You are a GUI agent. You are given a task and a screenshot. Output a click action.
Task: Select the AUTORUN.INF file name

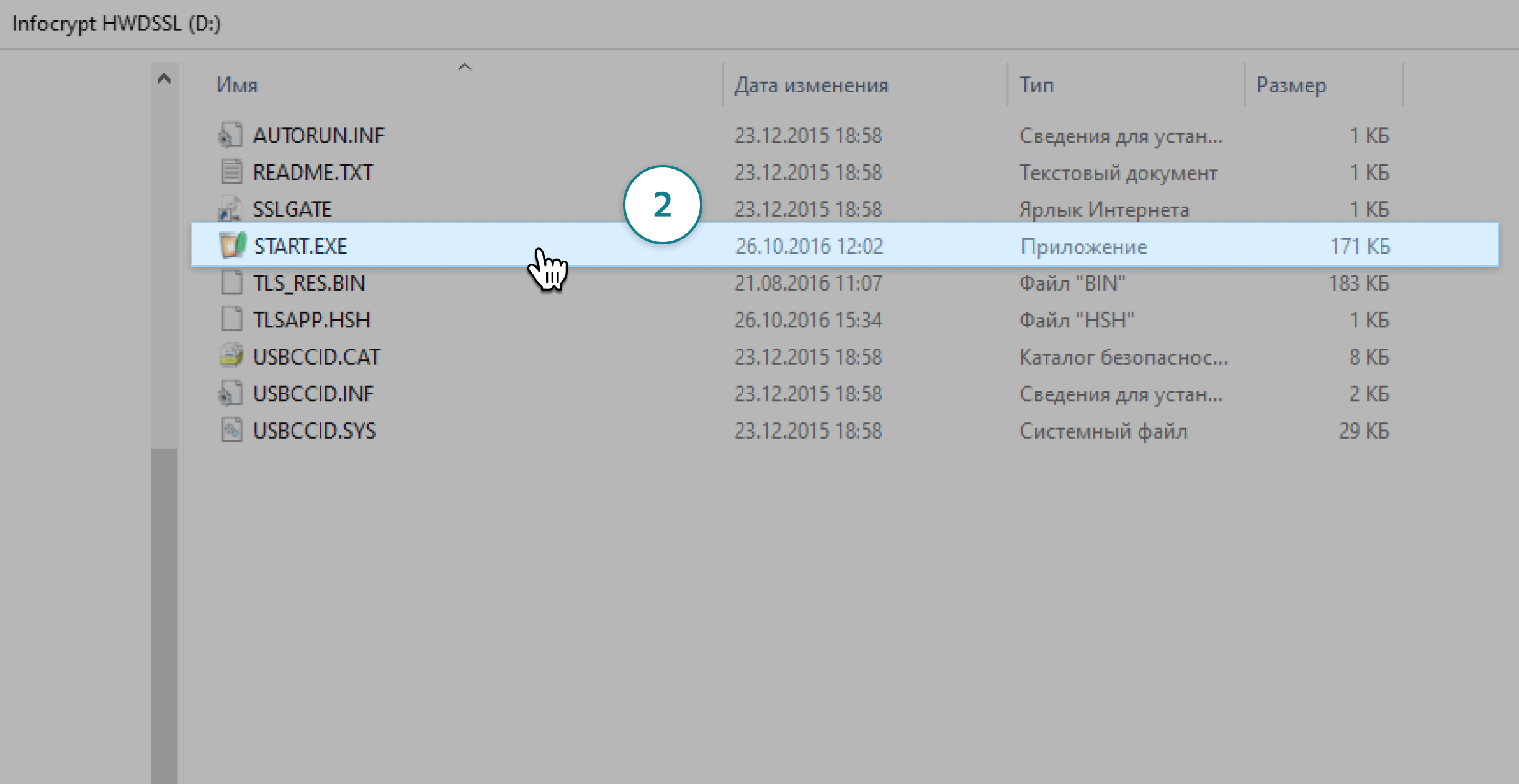click(x=319, y=135)
